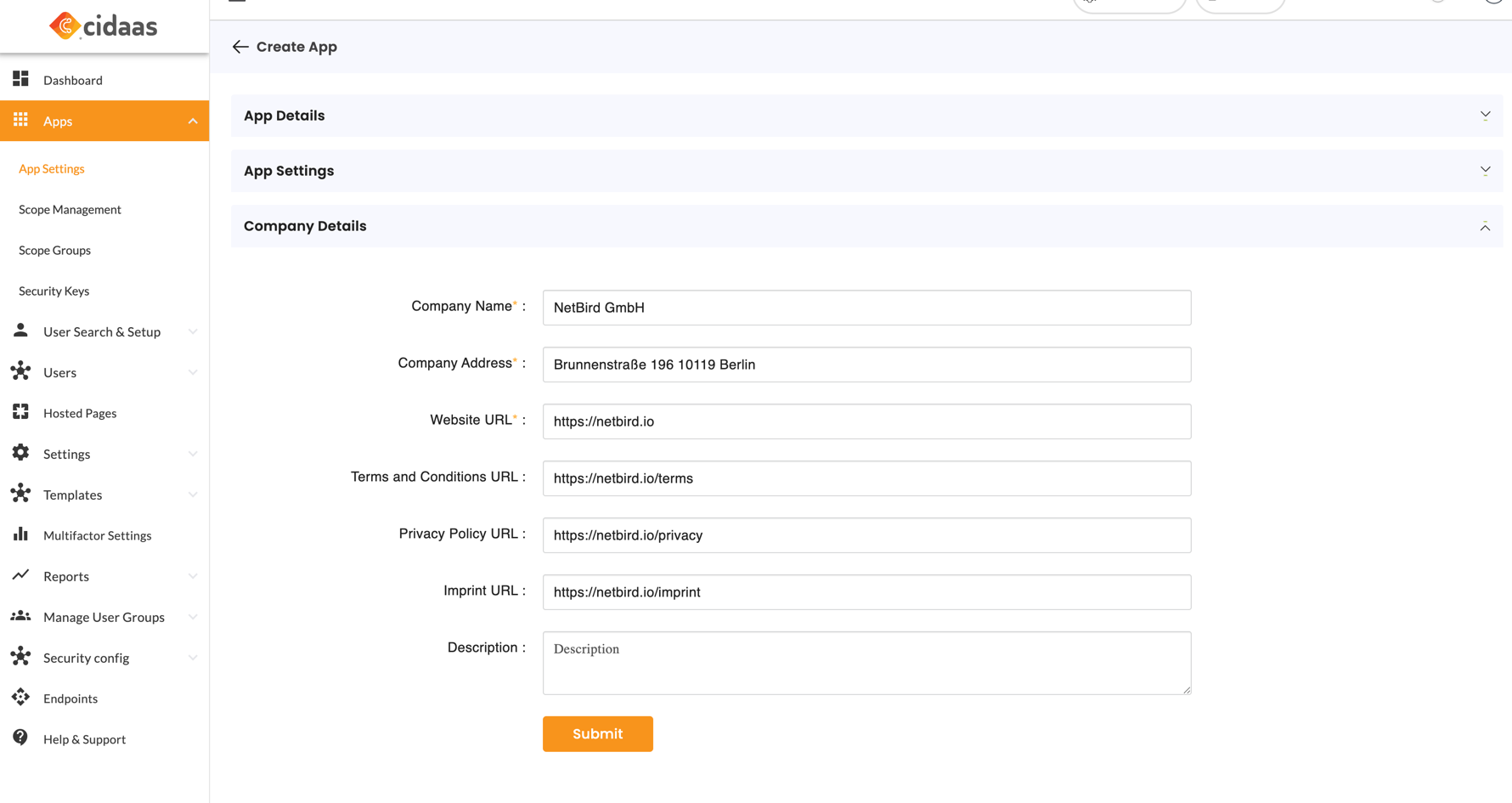The width and height of the screenshot is (1512, 803).
Task: Expand the Users sidebar menu
Action: coord(59,372)
